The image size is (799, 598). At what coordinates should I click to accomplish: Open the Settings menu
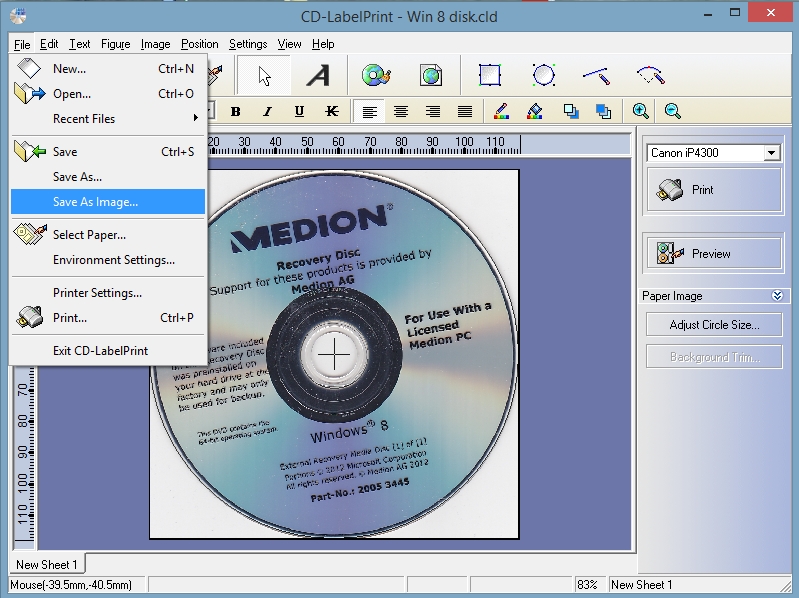point(248,44)
